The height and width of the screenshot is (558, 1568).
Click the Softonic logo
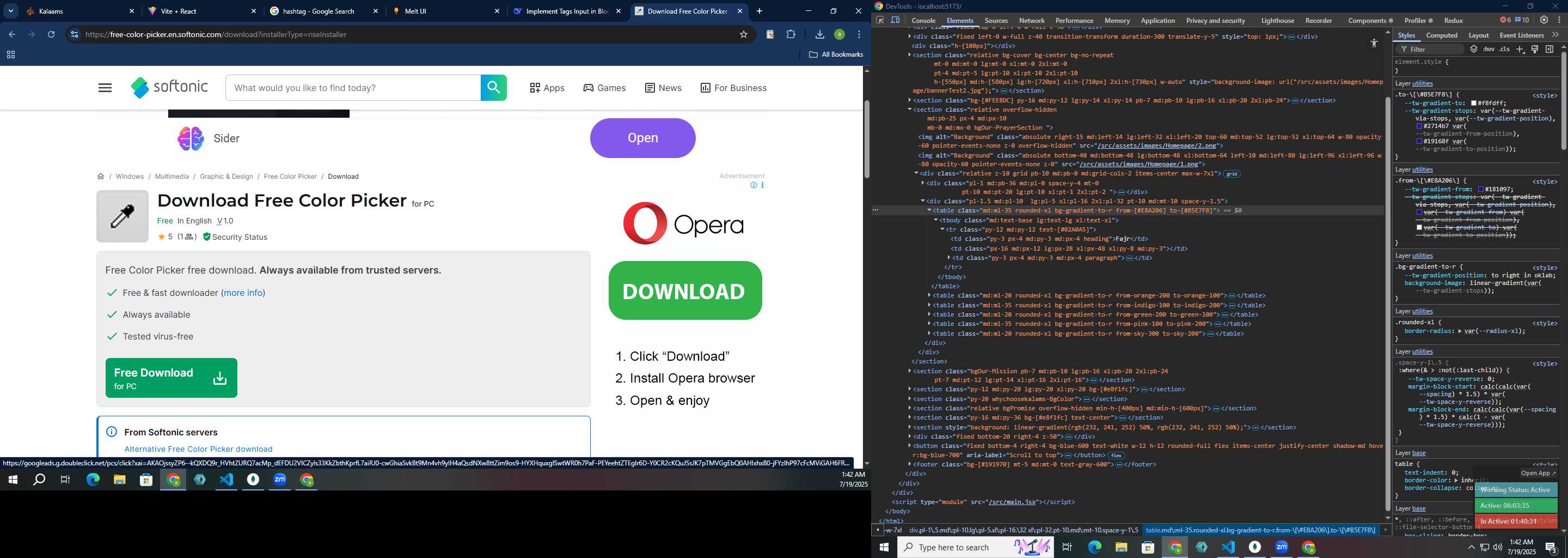tap(170, 88)
